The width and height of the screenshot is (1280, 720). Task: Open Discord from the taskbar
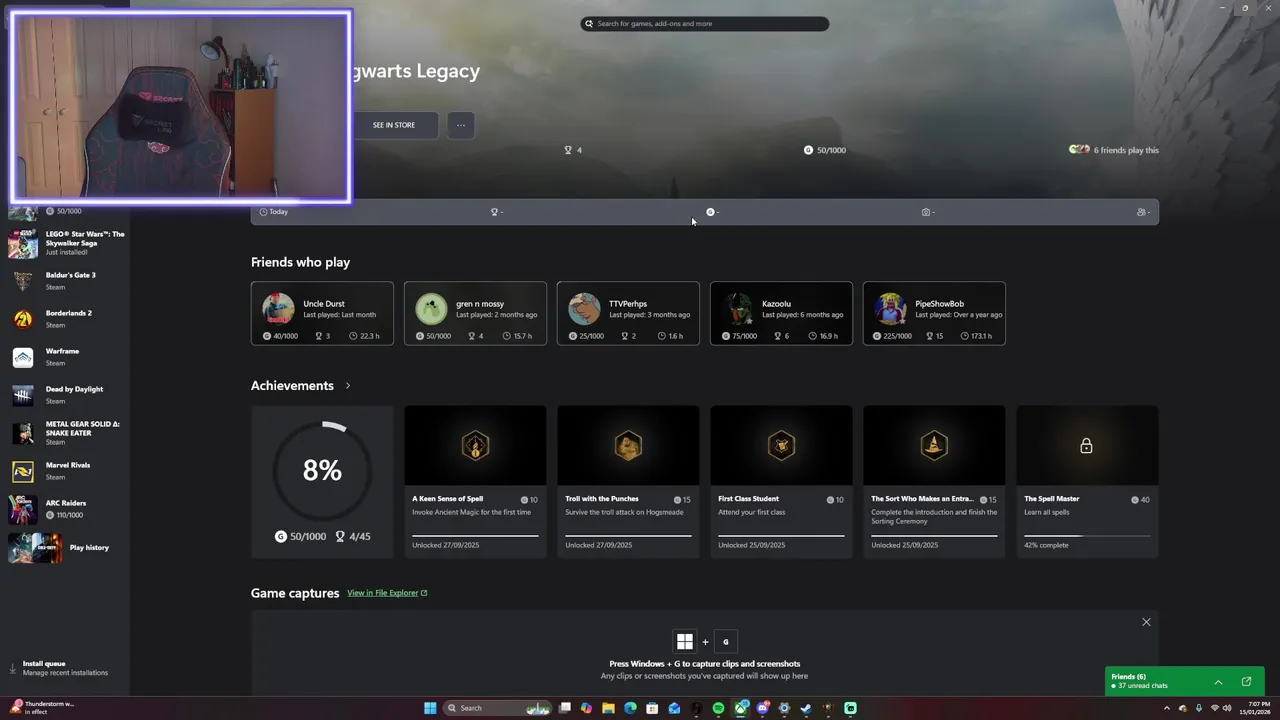tap(763, 708)
